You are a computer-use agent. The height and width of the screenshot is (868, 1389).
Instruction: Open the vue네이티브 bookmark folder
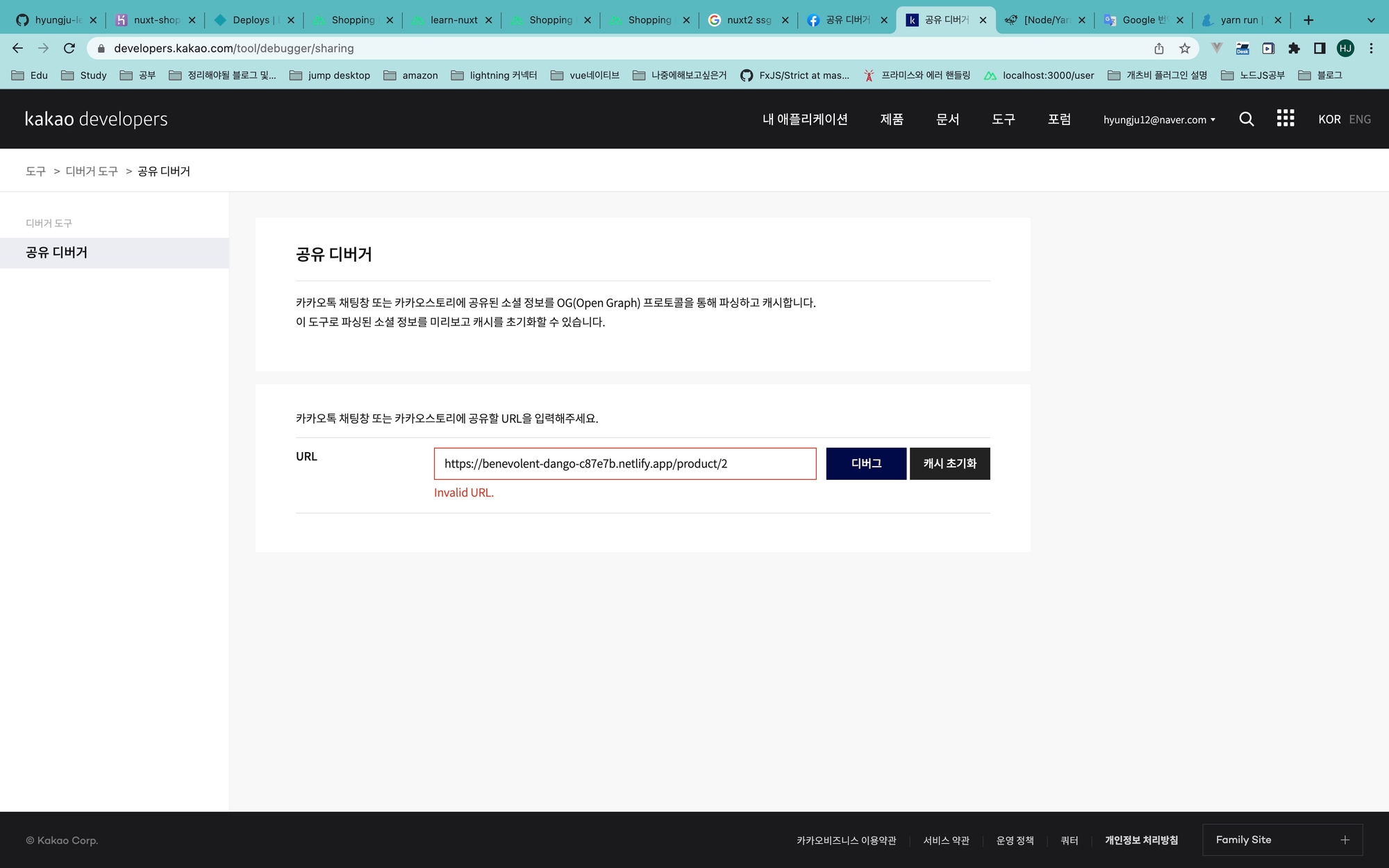tap(585, 75)
